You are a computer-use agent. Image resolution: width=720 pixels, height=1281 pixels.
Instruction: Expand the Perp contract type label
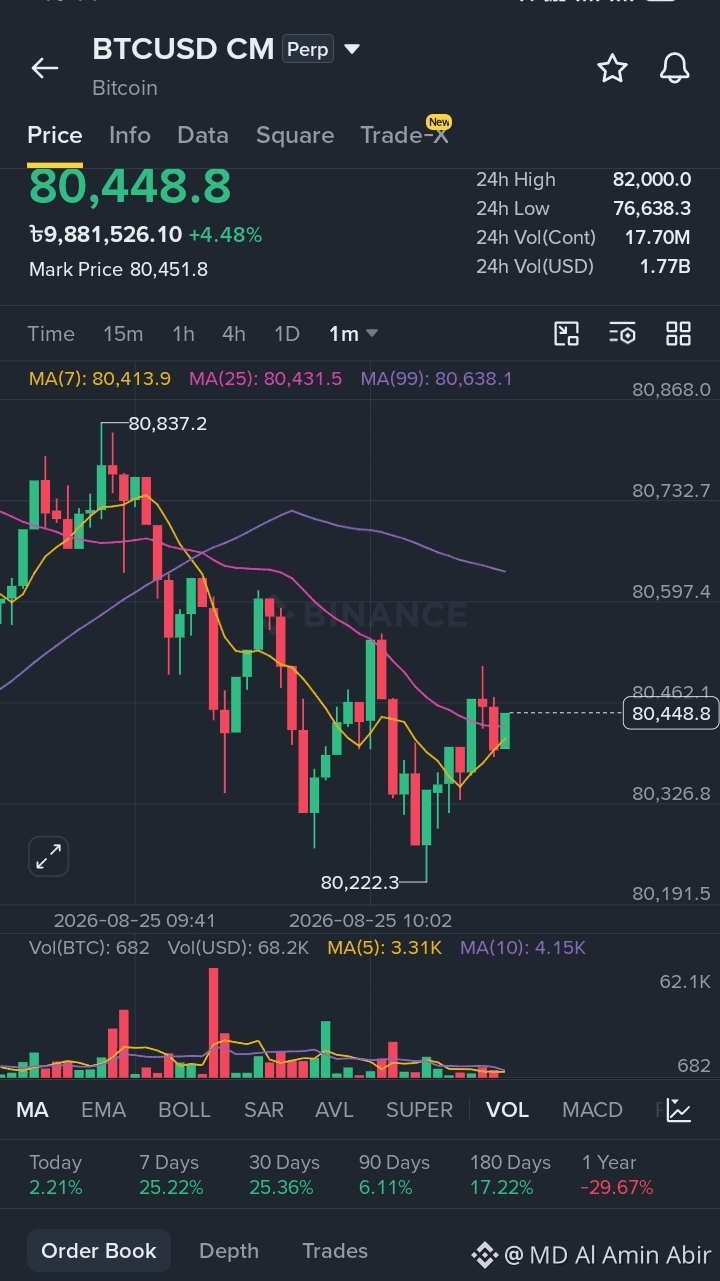tap(307, 49)
